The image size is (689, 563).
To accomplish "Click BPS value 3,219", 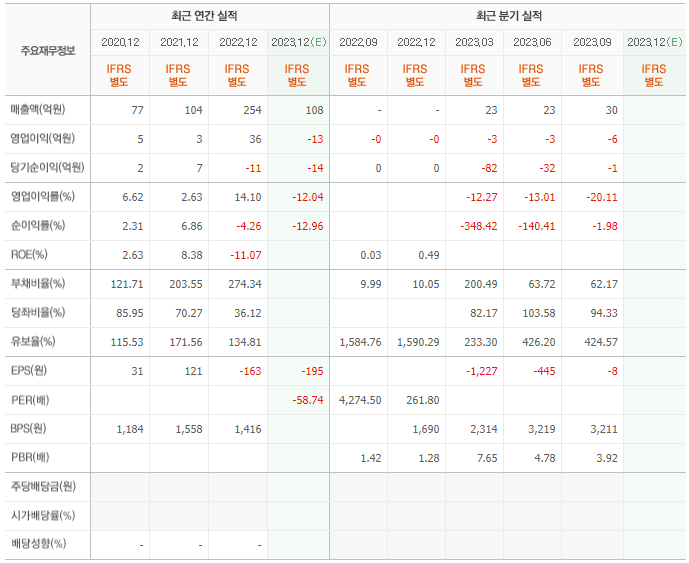I will tap(542, 429).
